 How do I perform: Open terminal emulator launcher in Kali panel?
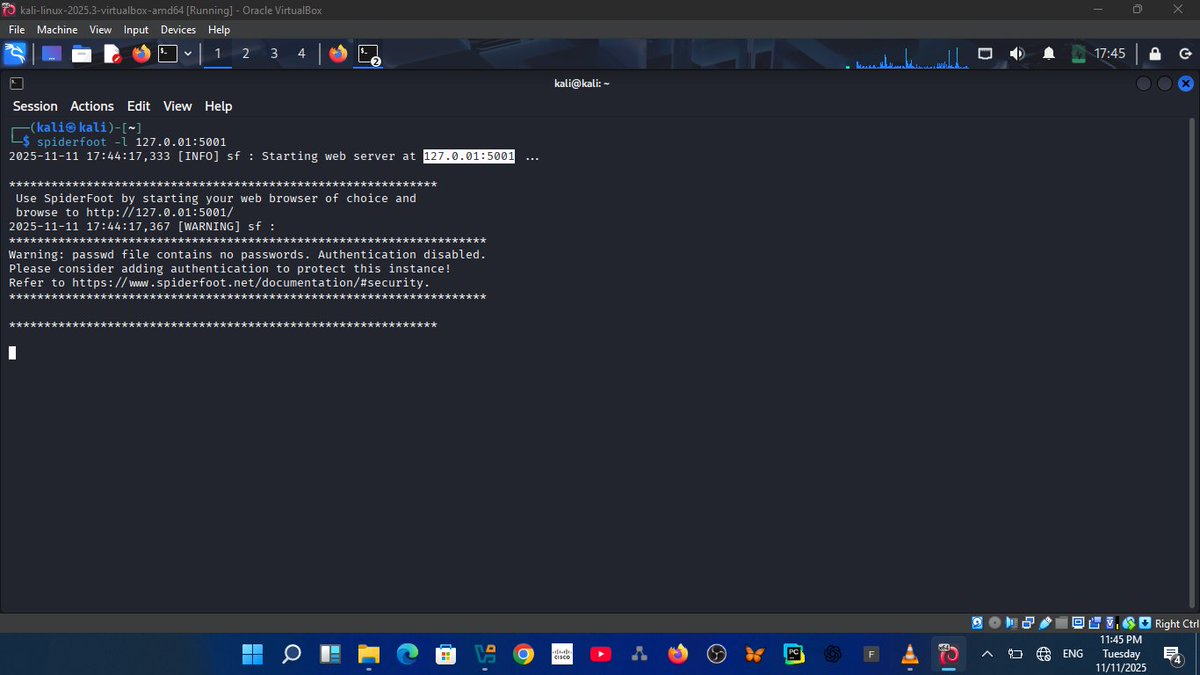(168, 53)
